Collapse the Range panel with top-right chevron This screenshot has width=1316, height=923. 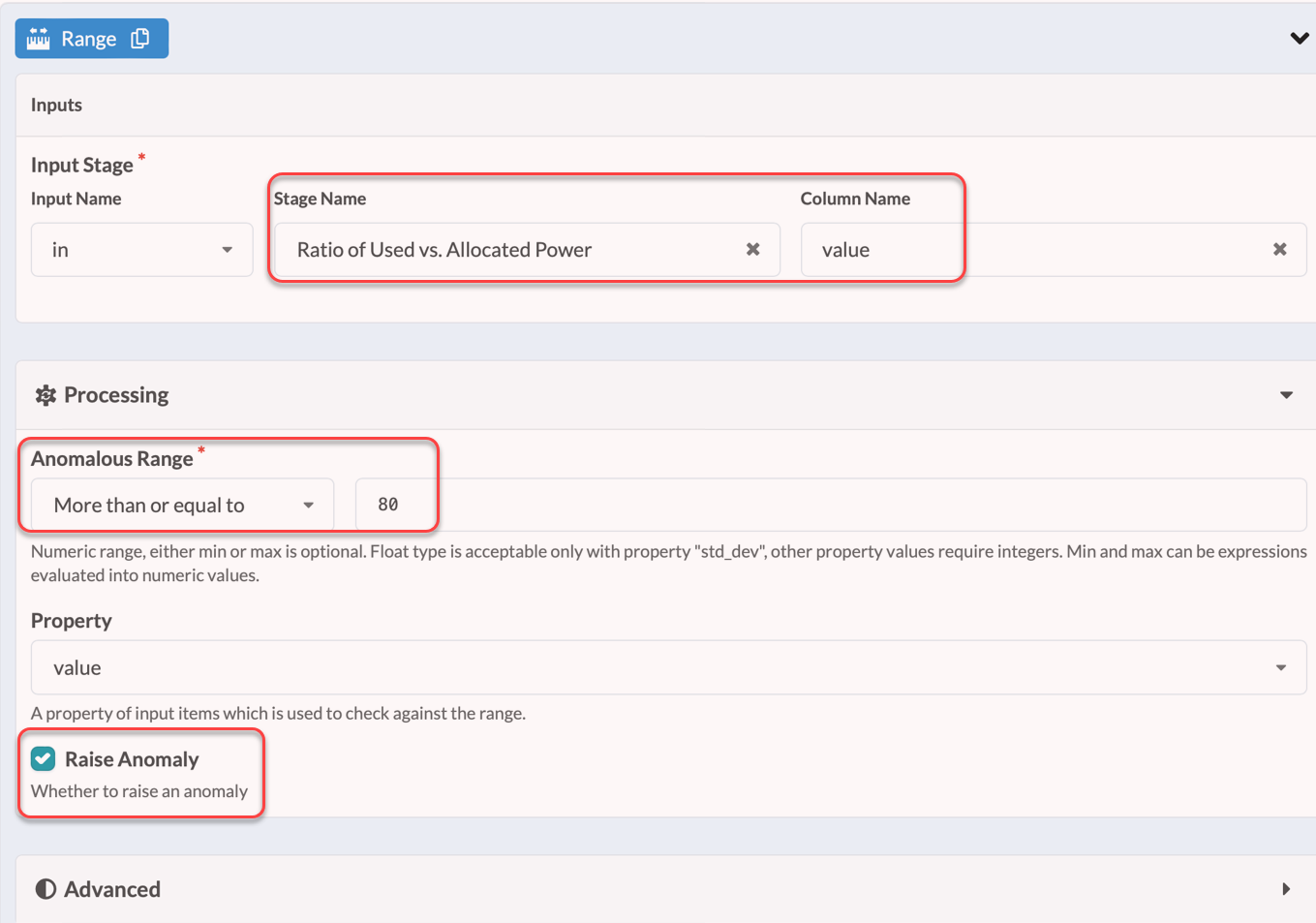[x=1299, y=39]
